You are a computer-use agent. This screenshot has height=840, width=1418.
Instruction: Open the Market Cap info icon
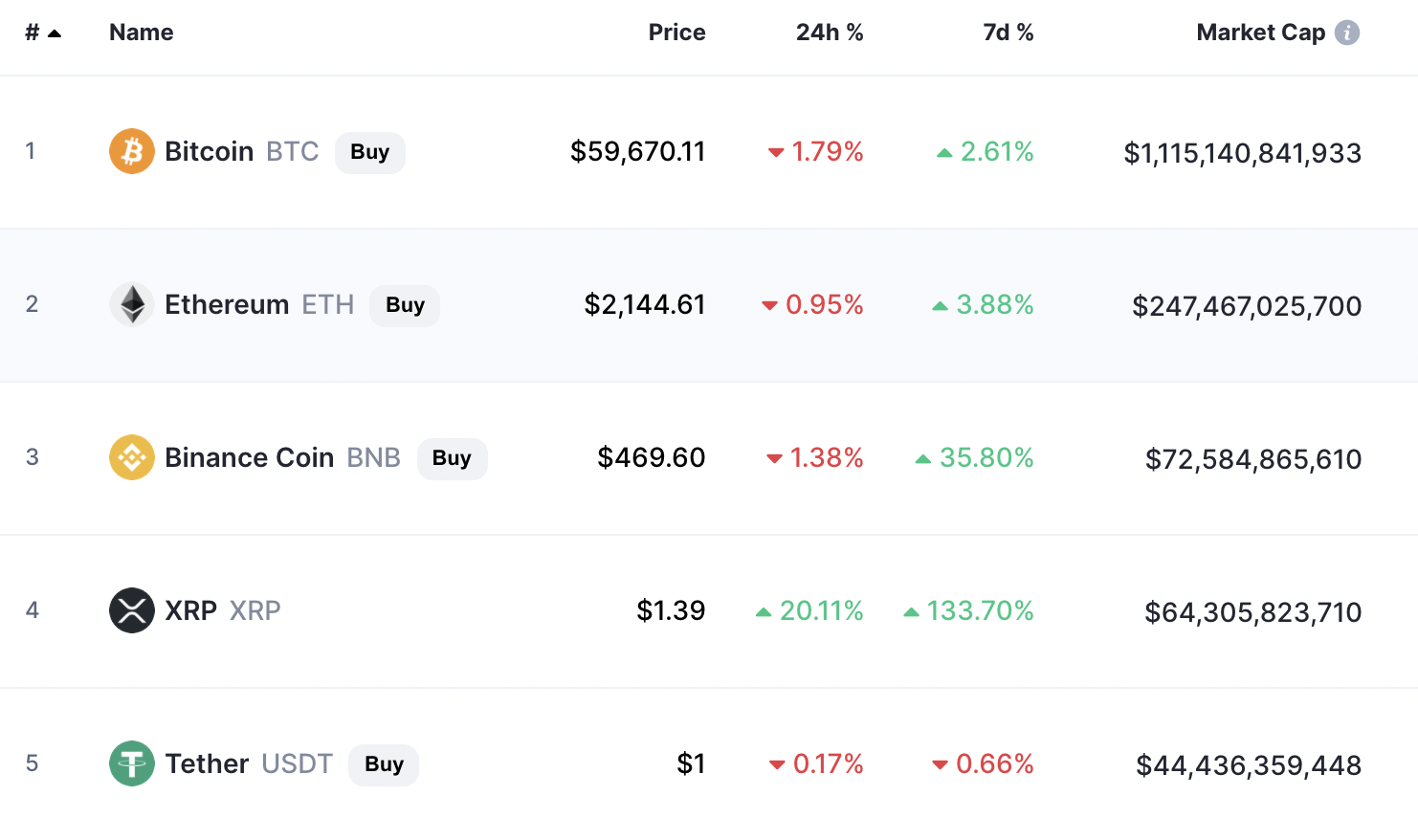[1347, 33]
